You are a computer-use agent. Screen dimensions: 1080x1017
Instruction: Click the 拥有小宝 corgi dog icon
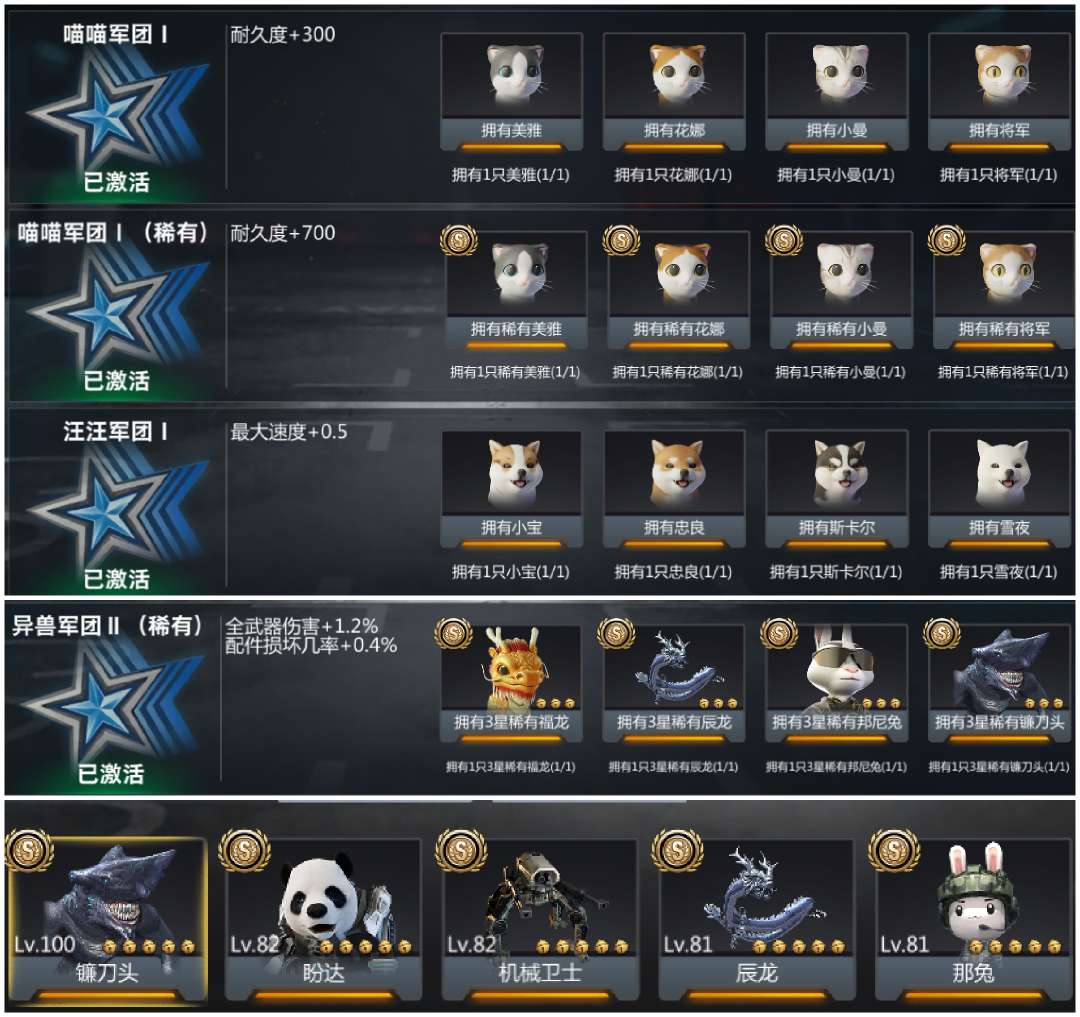512,489
